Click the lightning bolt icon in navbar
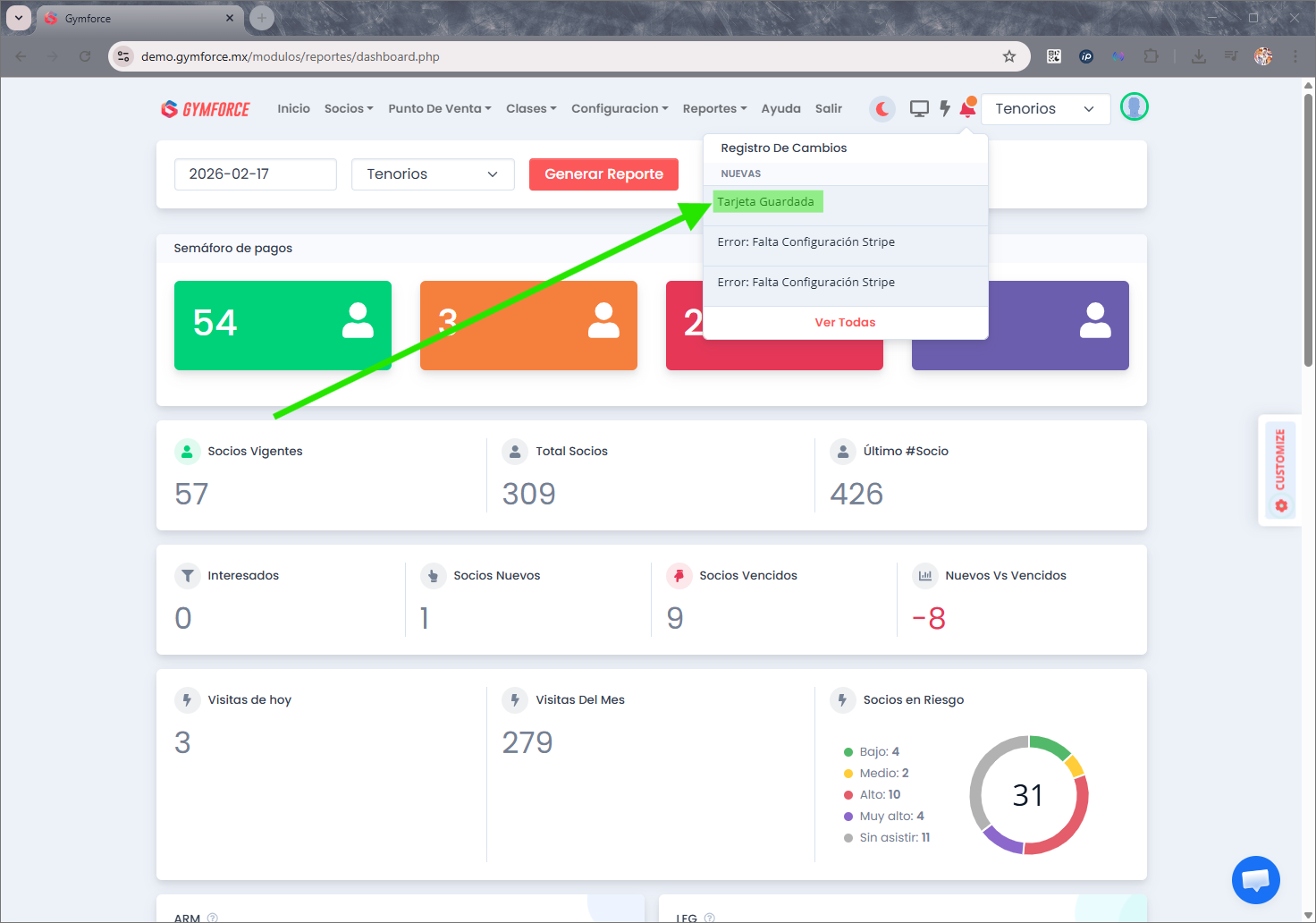This screenshot has width=1316, height=923. click(x=944, y=109)
